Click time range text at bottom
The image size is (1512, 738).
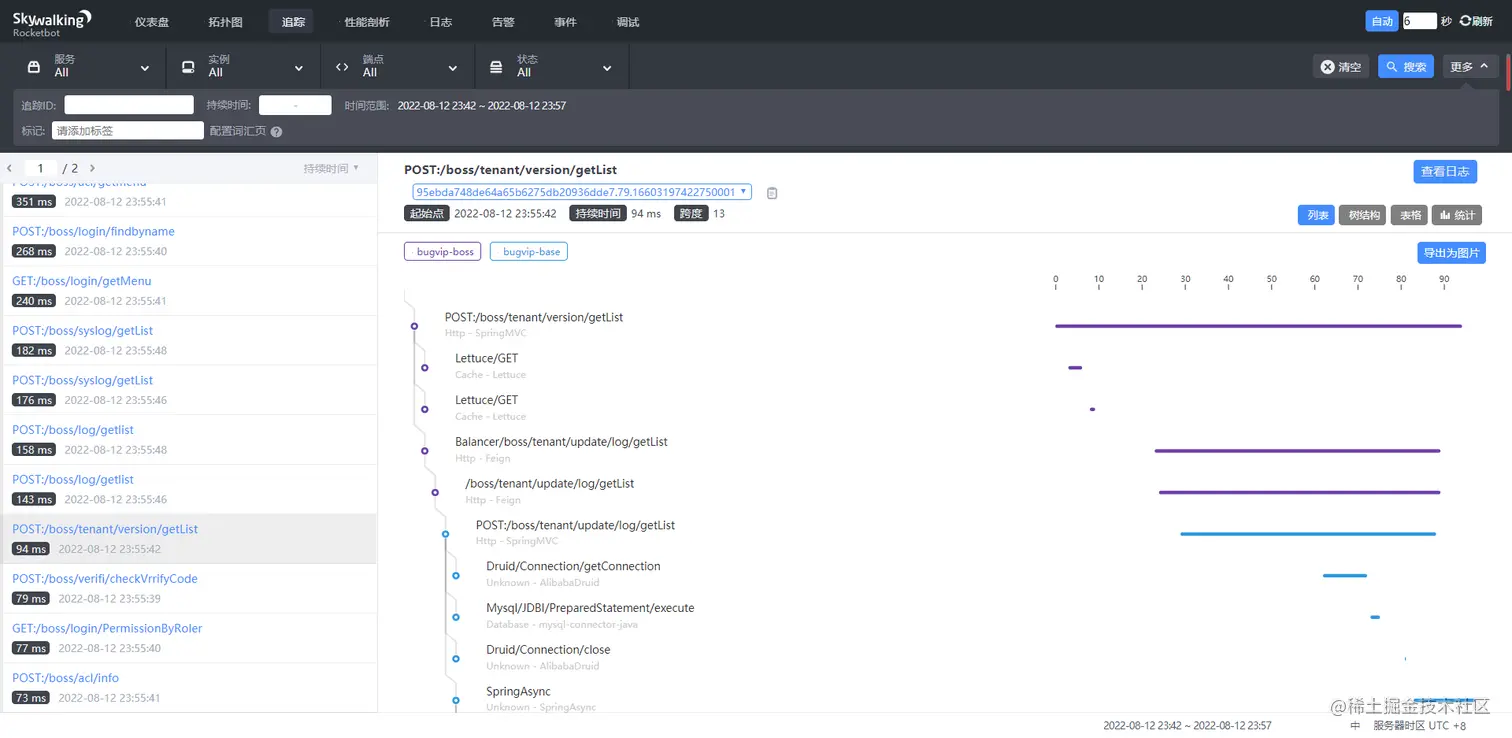pos(1187,725)
